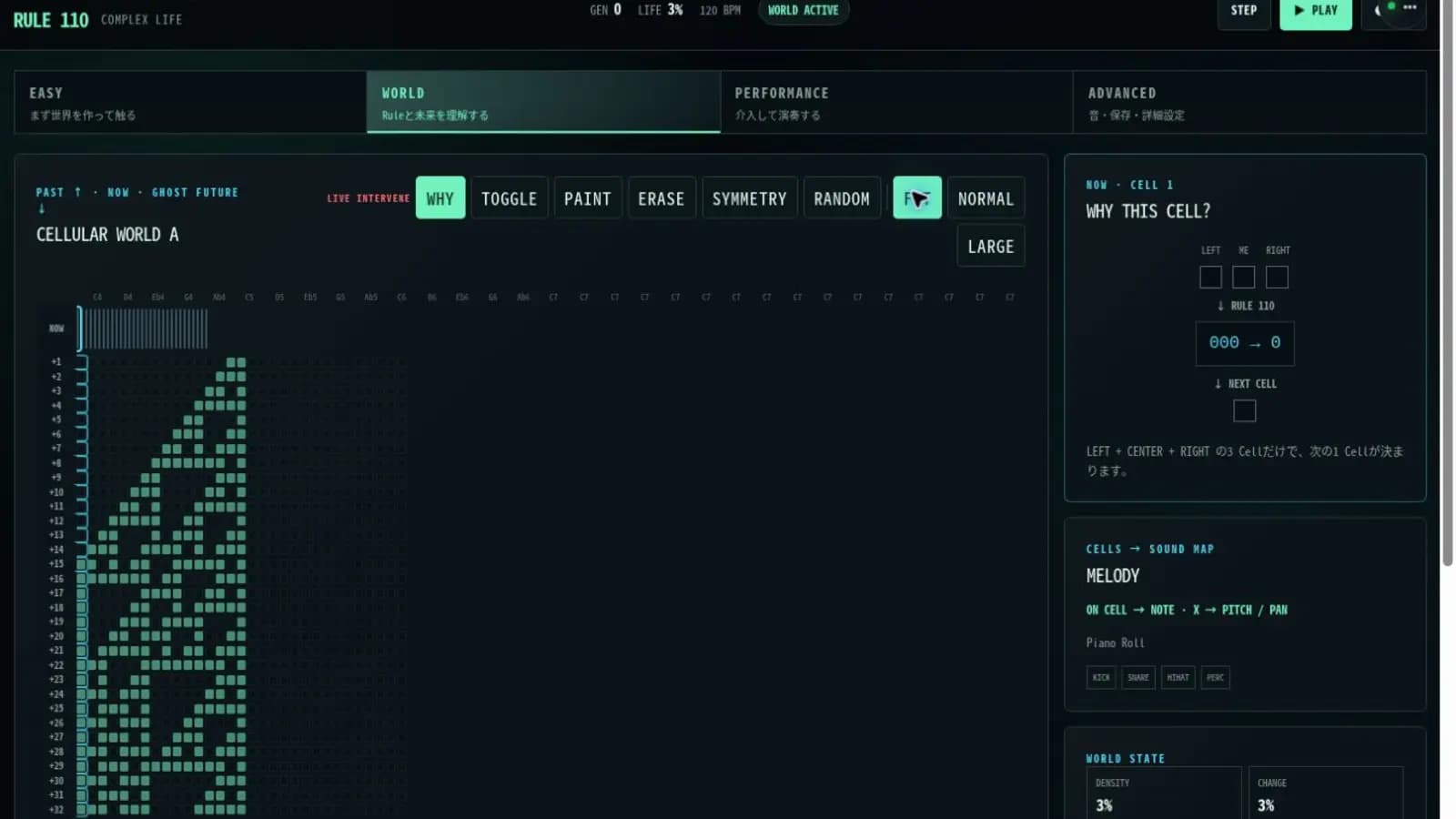Click the WORLD ACTIVE status pill
The width and height of the screenshot is (1456, 819).
(803, 11)
